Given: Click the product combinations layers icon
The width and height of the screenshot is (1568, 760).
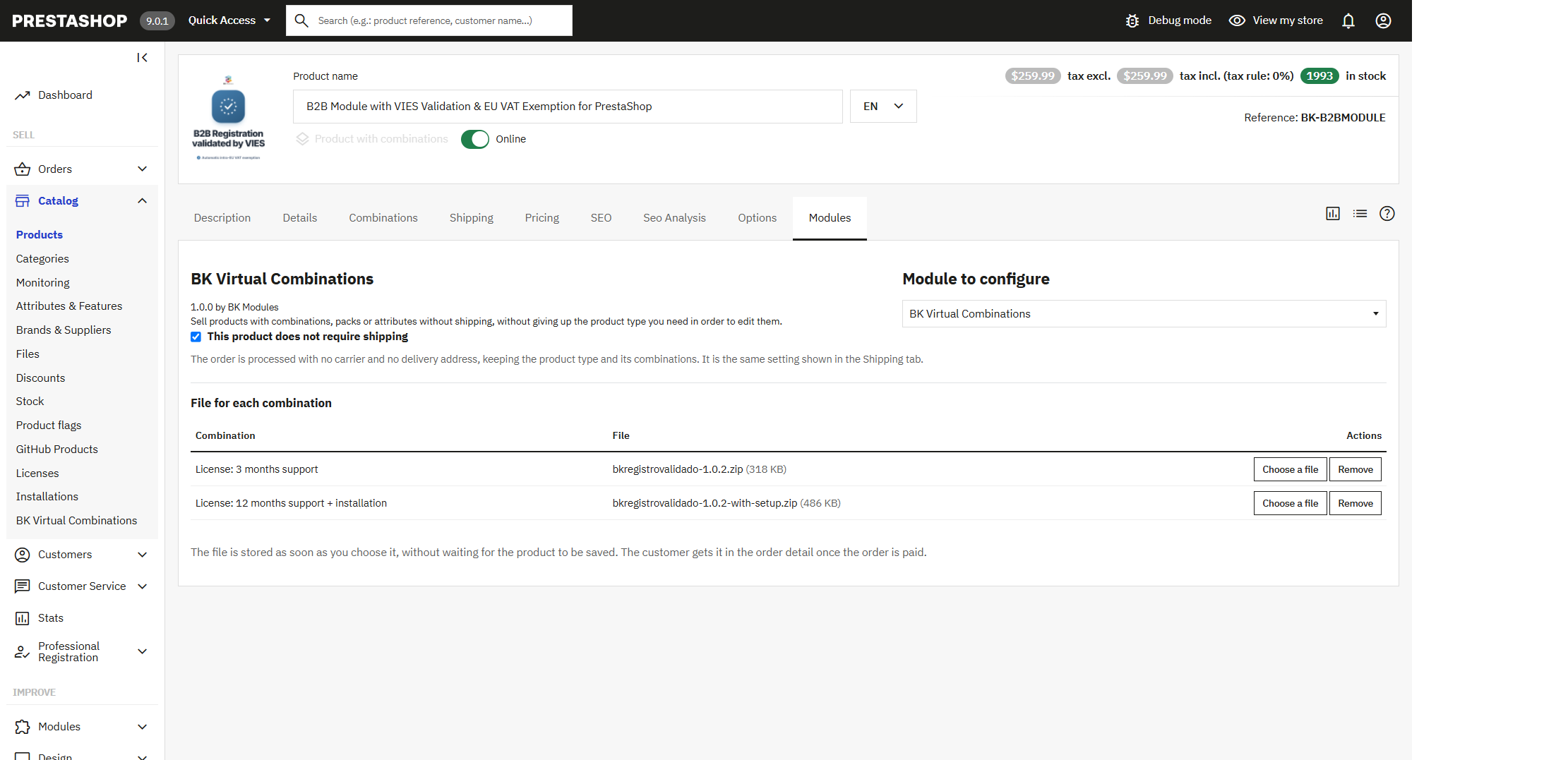Looking at the screenshot, I should (x=302, y=139).
